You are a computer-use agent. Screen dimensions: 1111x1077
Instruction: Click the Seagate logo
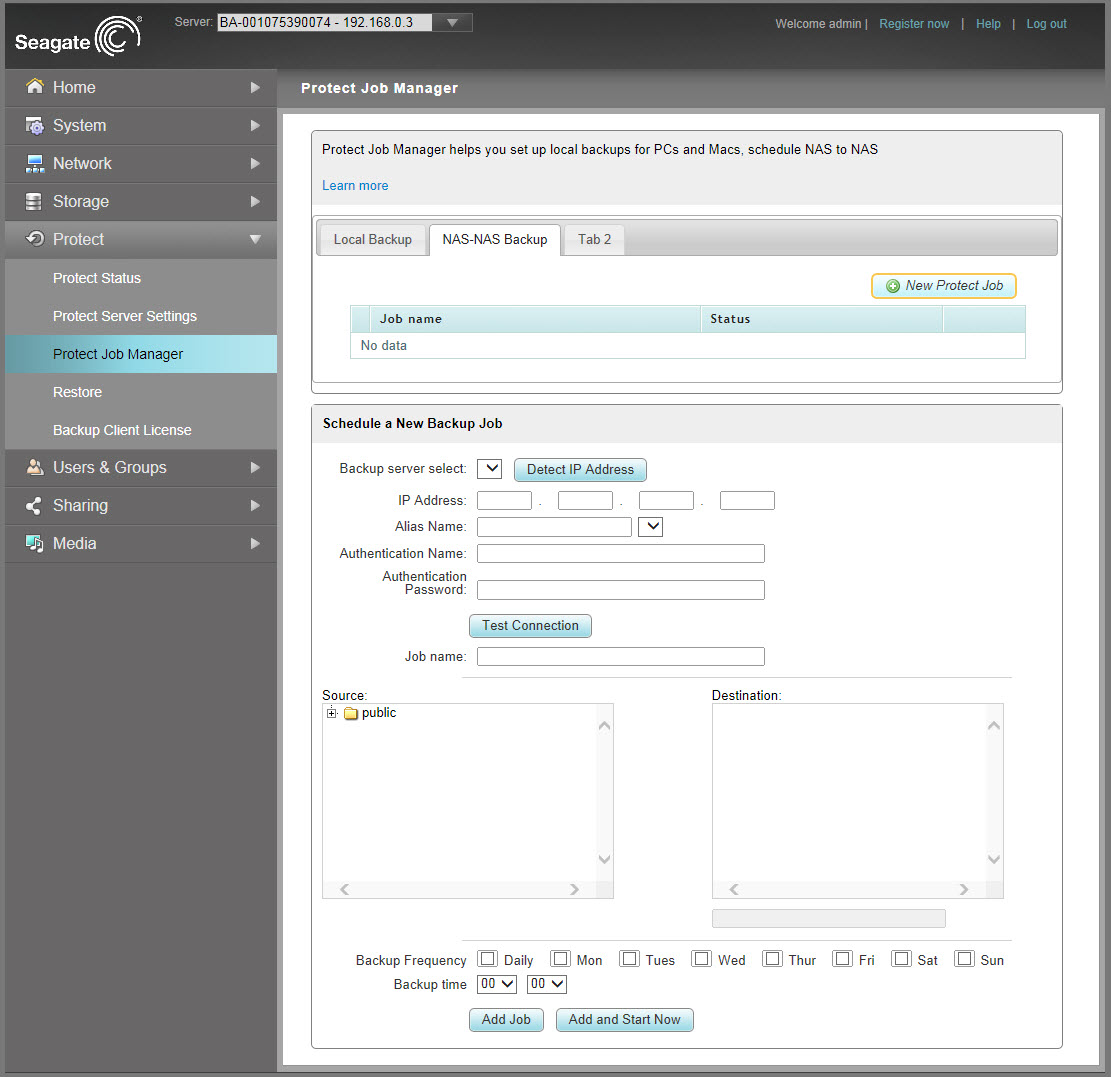pyautogui.click(x=78, y=37)
